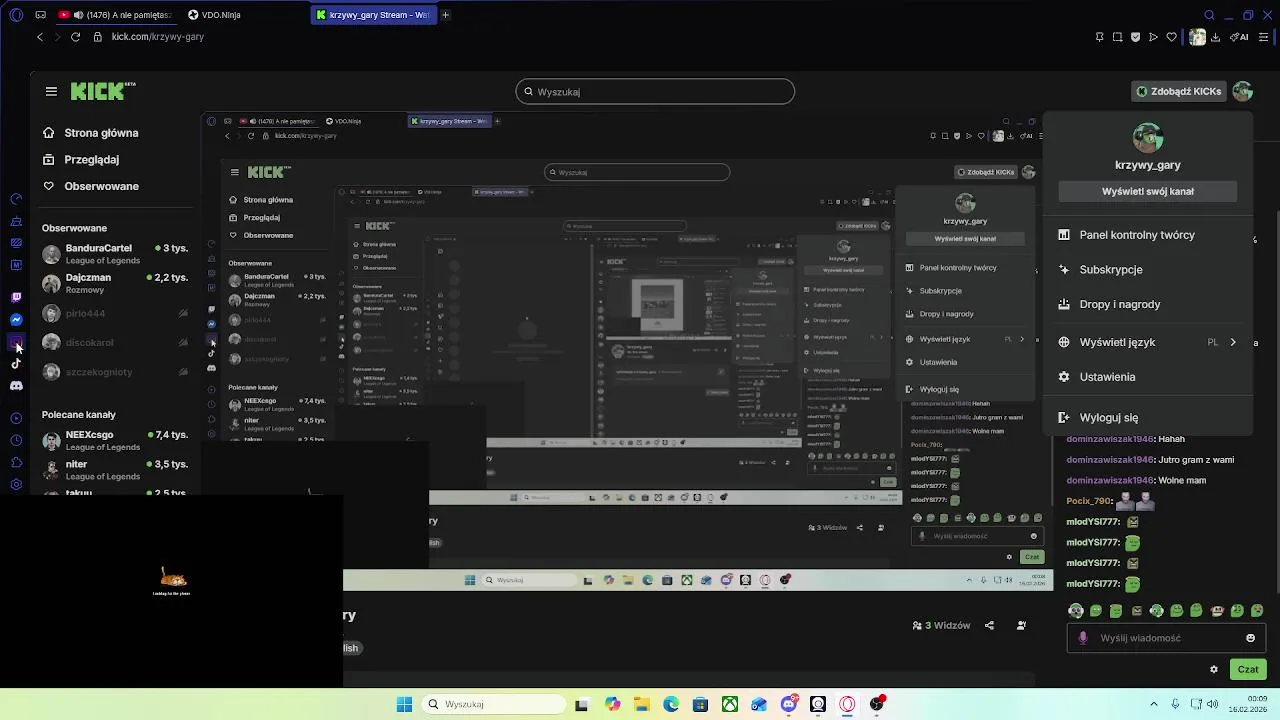Switch to the VDO.Ninja tab
The height and width of the screenshot is (720, 1280).
(x=214, y=15)
